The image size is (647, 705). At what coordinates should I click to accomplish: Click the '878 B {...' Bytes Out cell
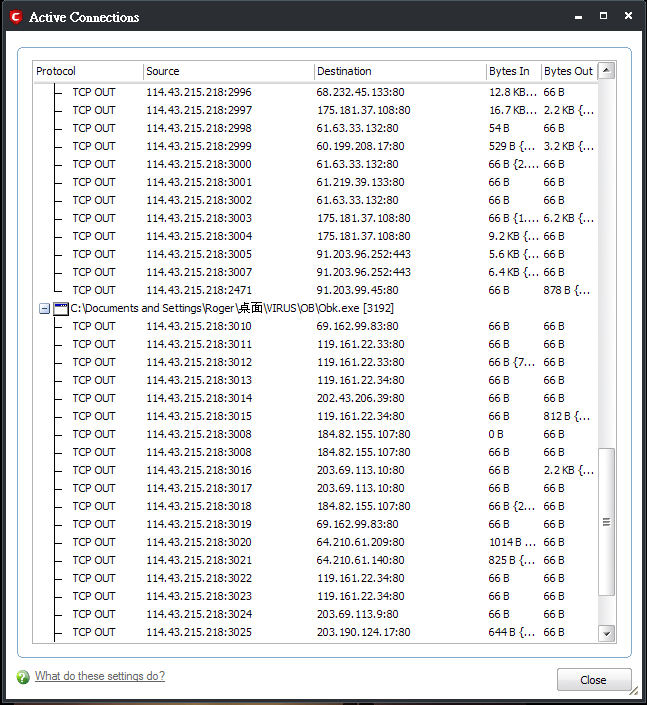click(567, 290)
